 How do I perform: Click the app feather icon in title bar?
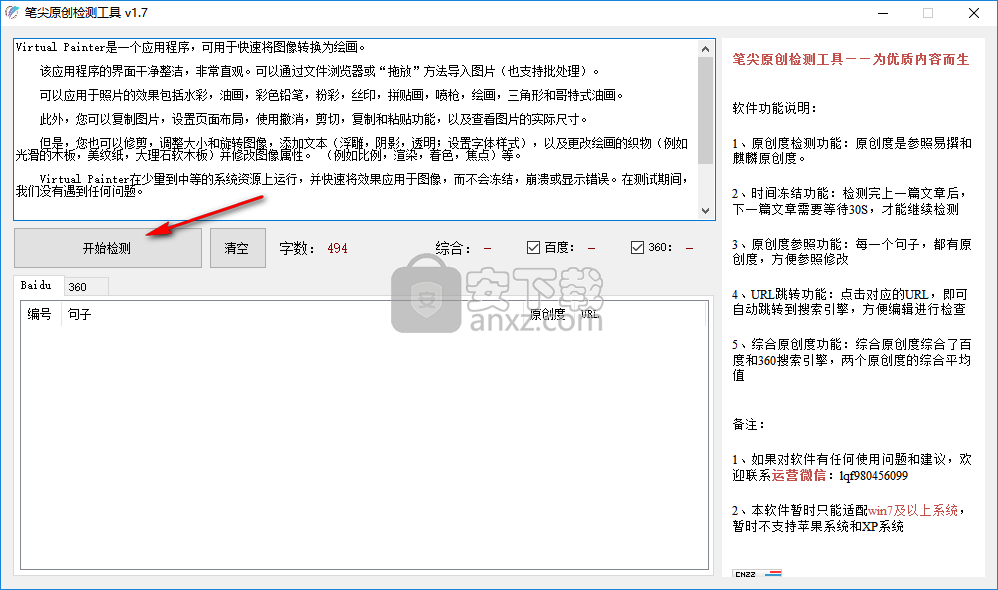point(12,13)
